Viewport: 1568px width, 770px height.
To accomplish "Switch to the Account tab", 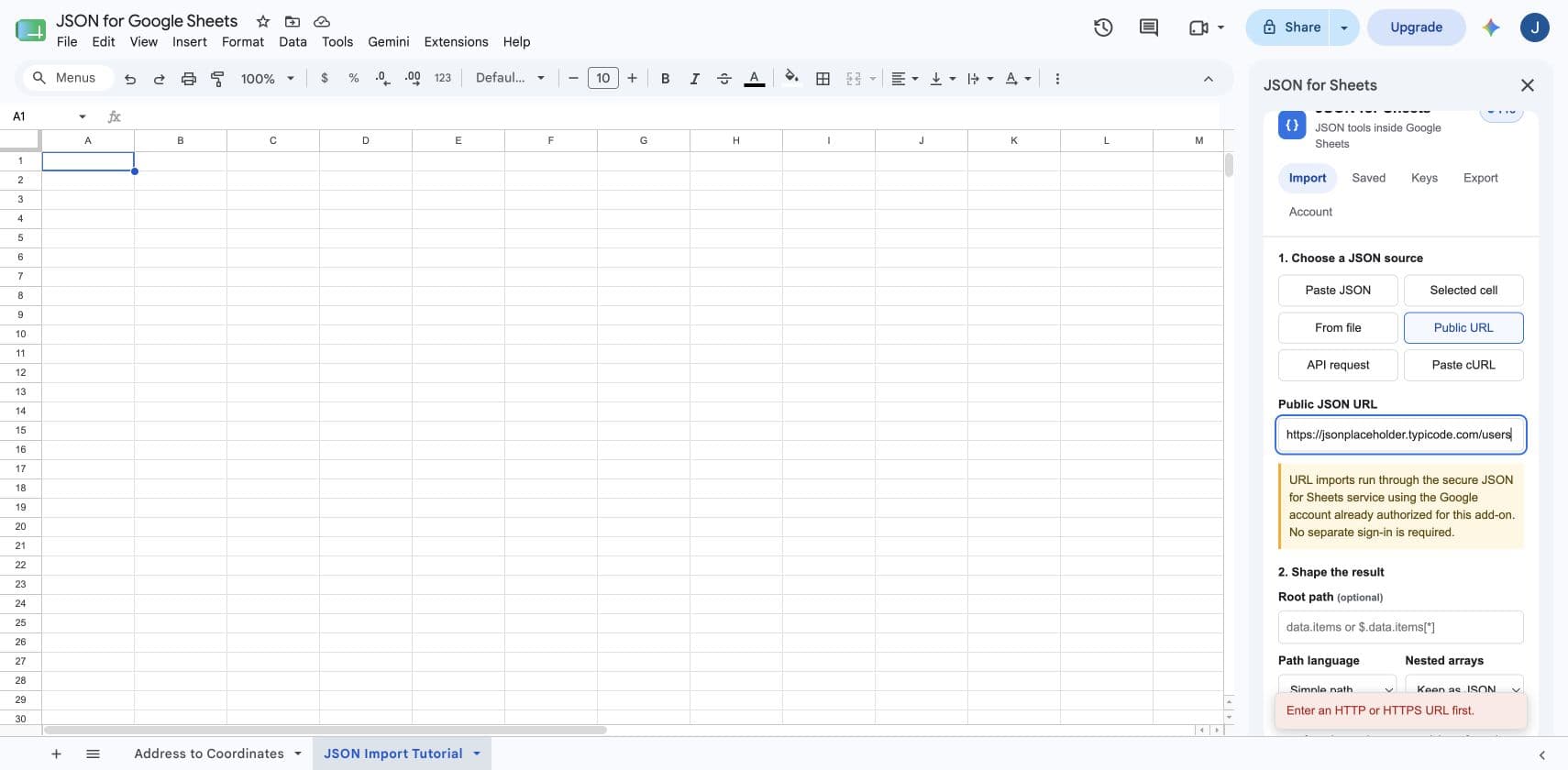I will point(1310,212).
